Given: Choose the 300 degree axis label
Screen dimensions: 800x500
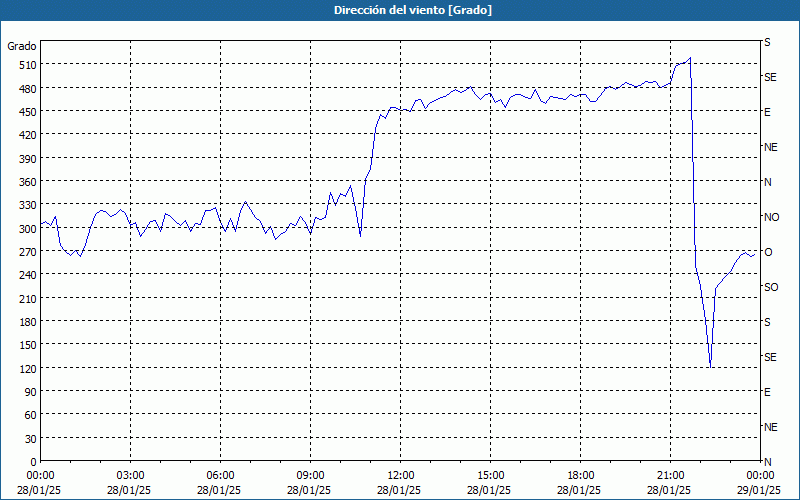Looking at the screenshot, I should tap(28, 229).
